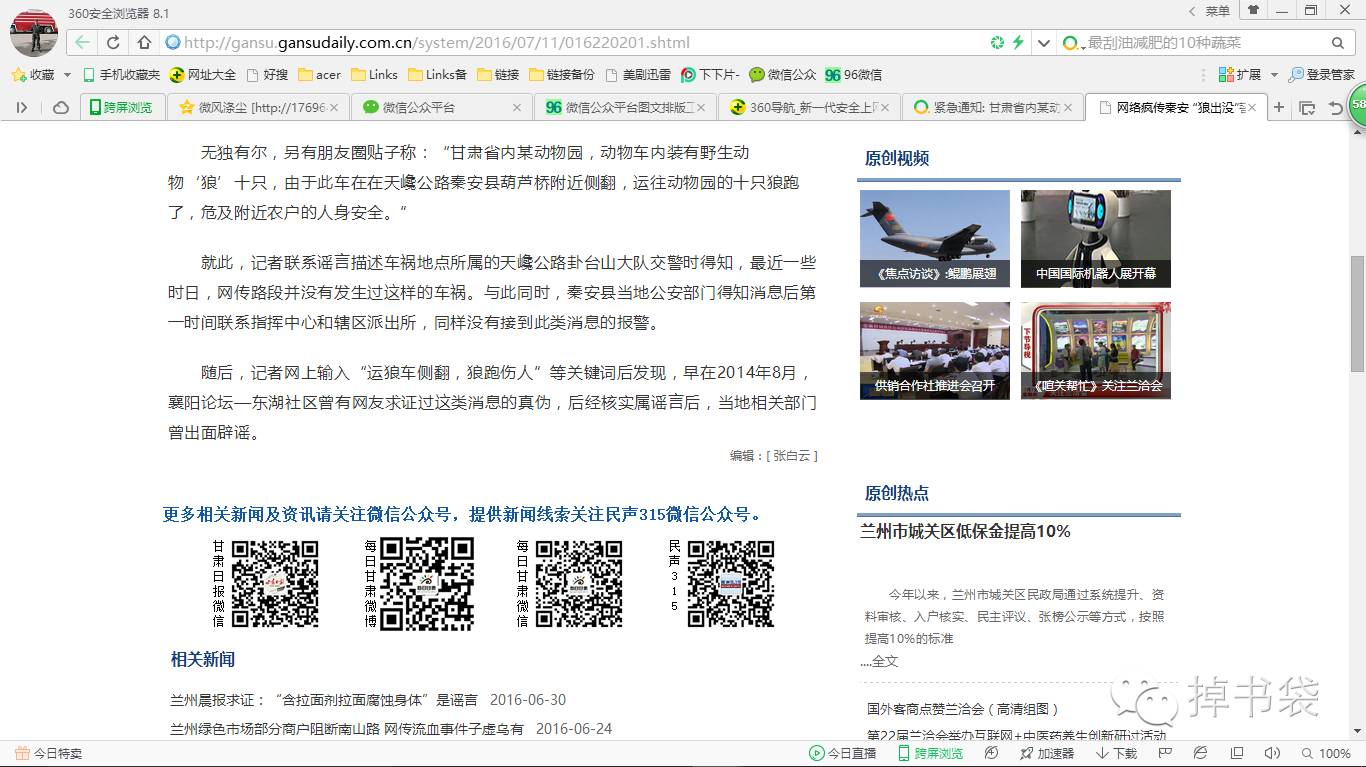Reload the current page
The image size is (1366, 767).
114,43
